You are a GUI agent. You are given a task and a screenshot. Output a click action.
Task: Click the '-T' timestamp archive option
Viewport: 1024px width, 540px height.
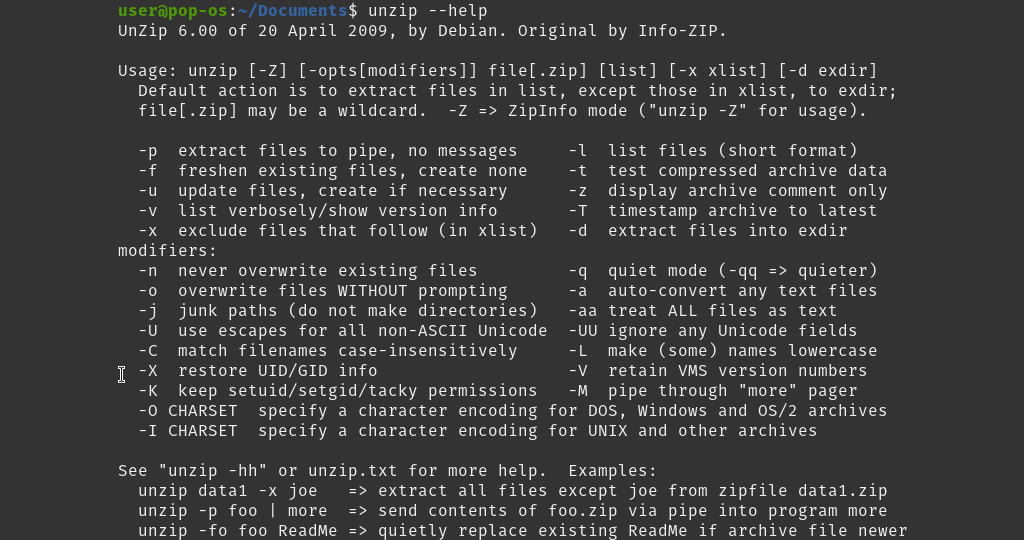click(723, 211)
